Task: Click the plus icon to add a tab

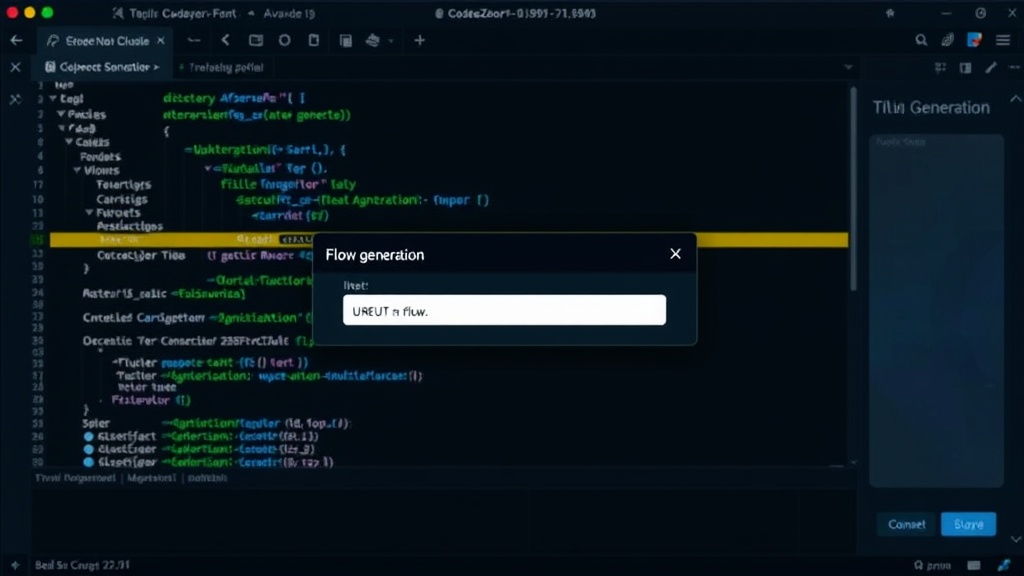Action: pos(419,40)
